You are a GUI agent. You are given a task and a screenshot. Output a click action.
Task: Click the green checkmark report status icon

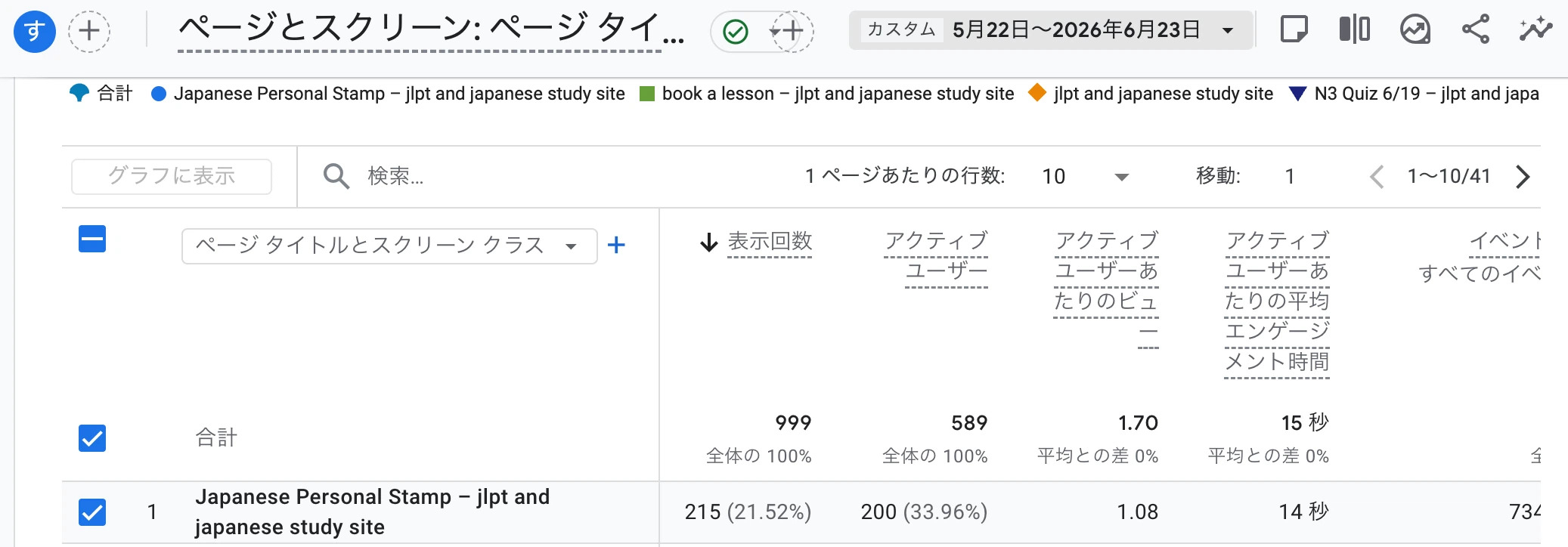click(736, 32)
